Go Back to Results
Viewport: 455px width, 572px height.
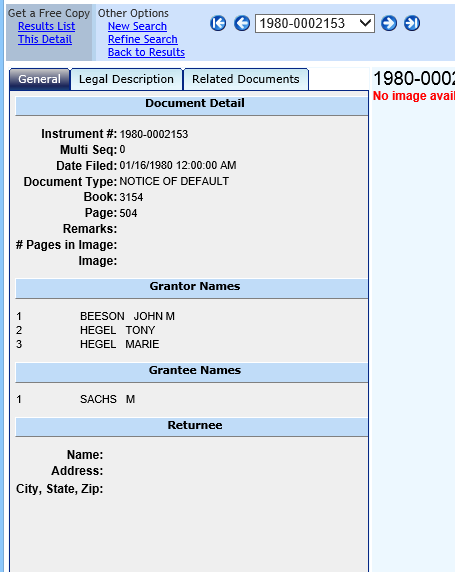tap(146, 53)
